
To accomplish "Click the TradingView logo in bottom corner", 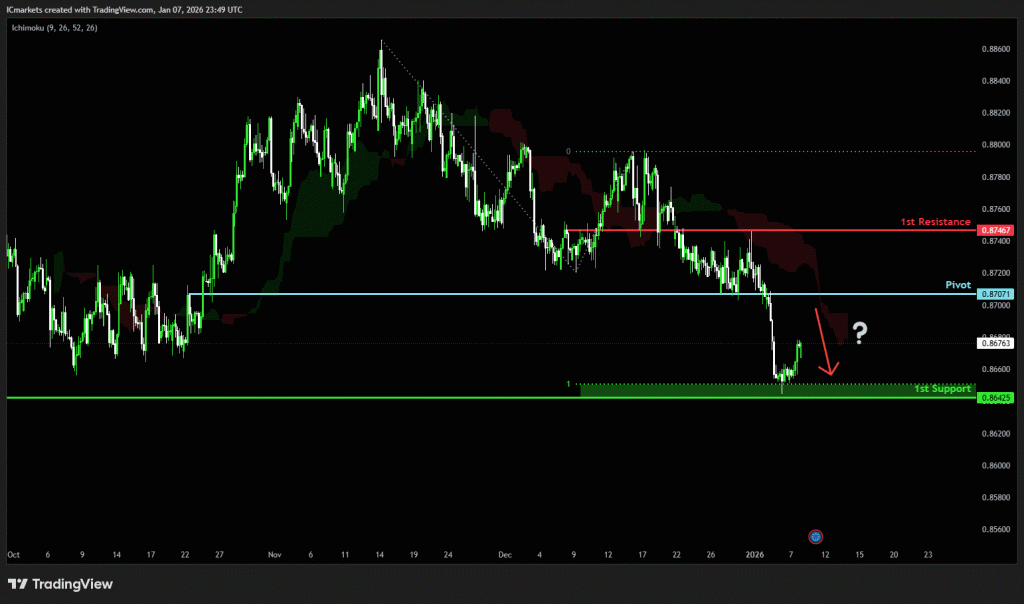I will (x=62, y=584).
